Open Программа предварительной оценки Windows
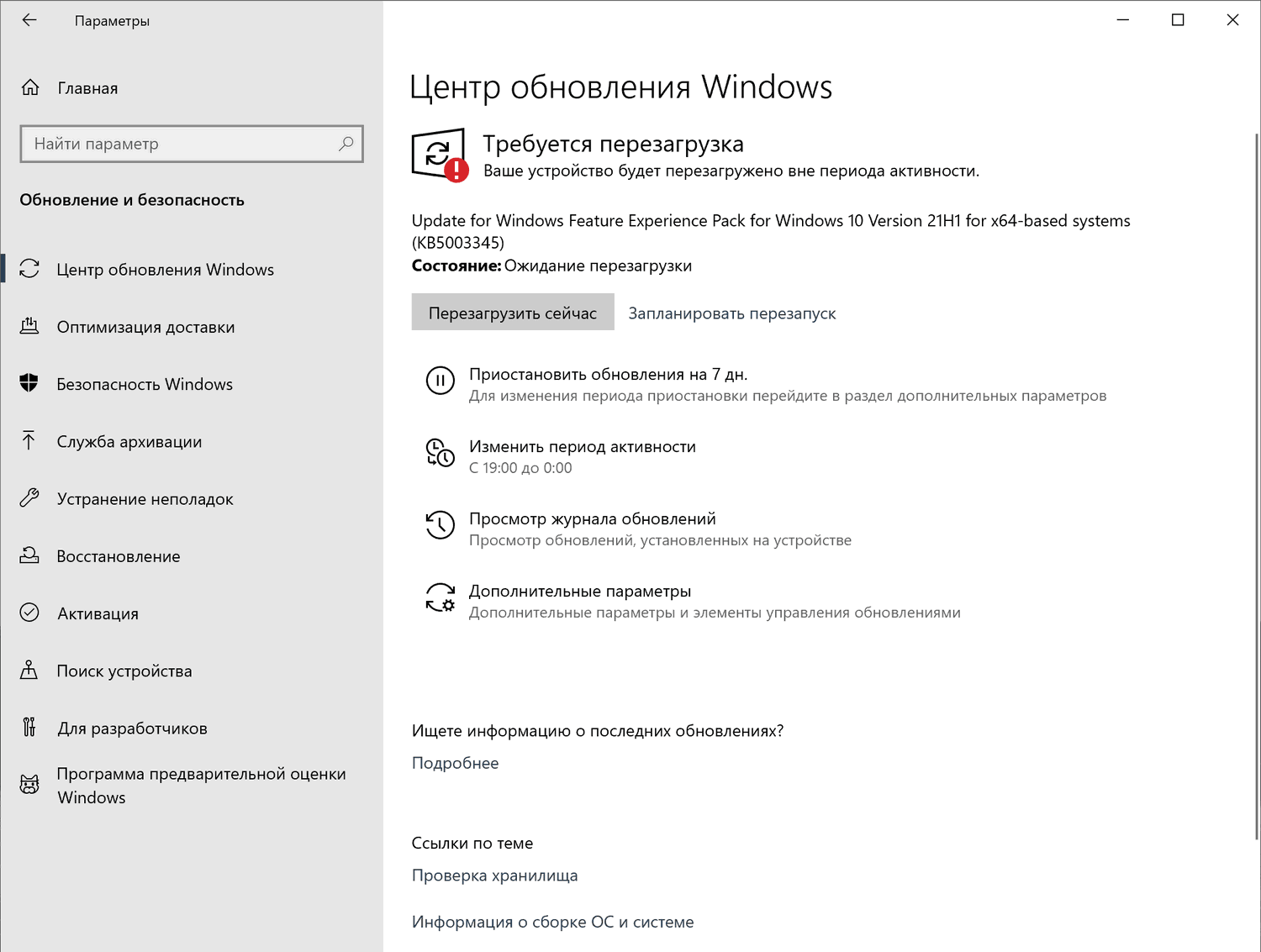This screenshot has width=1261, height=952. [202, 785]
